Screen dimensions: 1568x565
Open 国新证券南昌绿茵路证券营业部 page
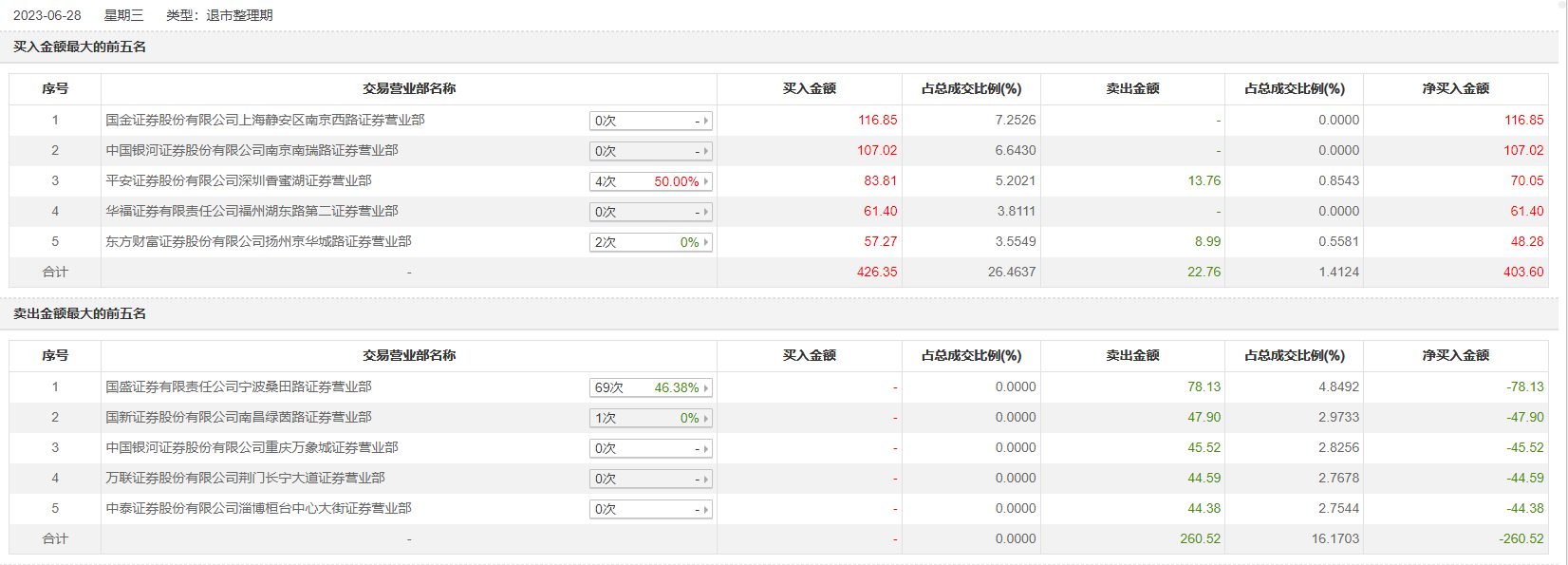[238, 417]
